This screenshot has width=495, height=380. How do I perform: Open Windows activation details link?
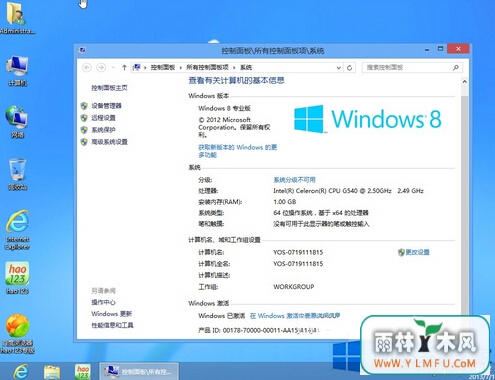(x=295, y=316)
